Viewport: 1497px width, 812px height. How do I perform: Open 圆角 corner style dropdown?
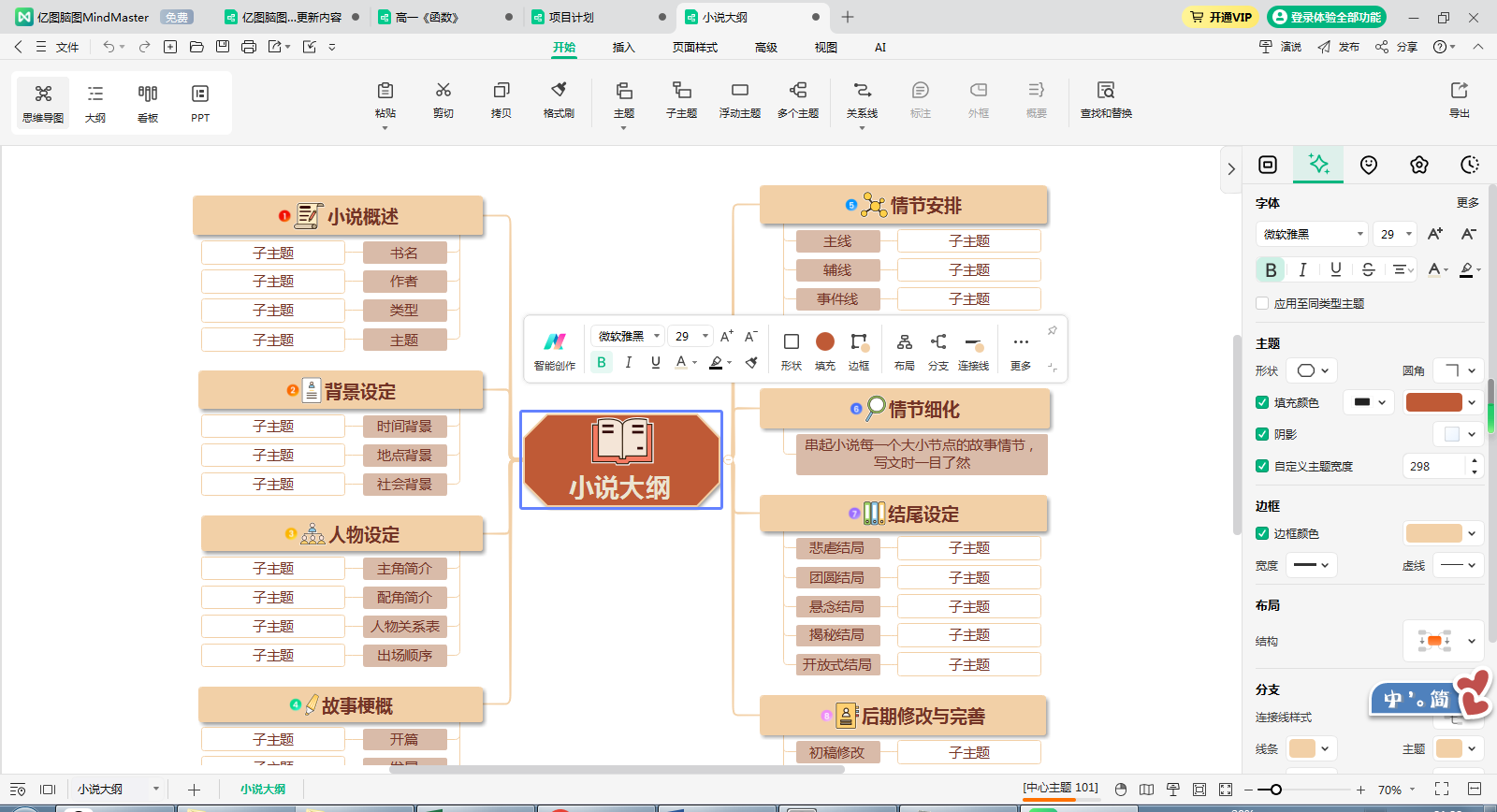1458,370
